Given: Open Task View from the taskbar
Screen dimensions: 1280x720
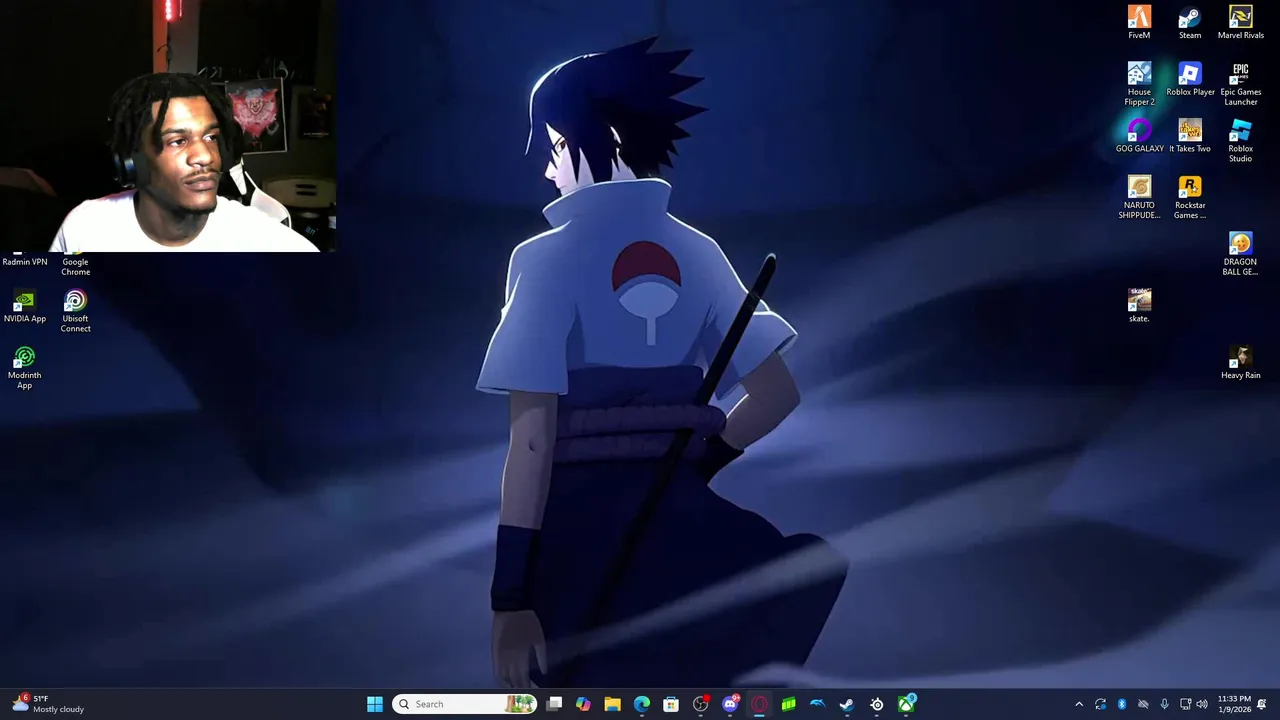Looking at the screenshot, I should [554, 704].
